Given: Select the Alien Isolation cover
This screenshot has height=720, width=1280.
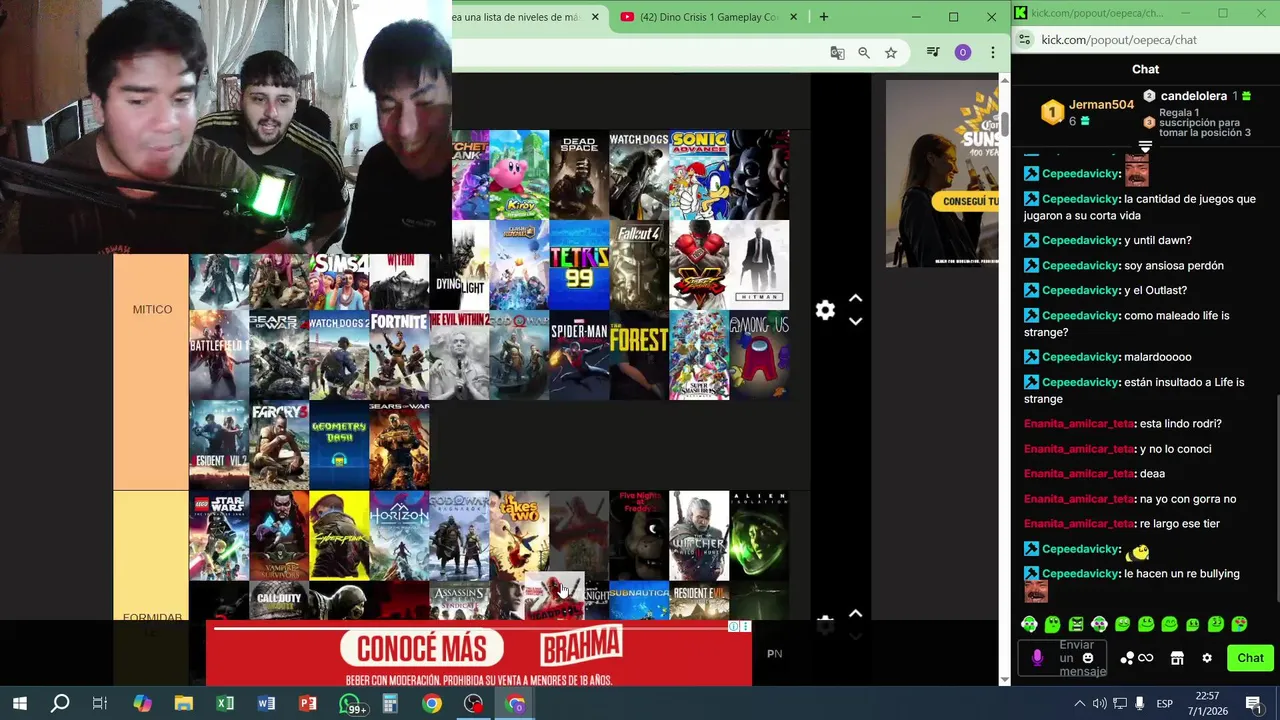Looking at the screenshot, I should click(759, 535).
